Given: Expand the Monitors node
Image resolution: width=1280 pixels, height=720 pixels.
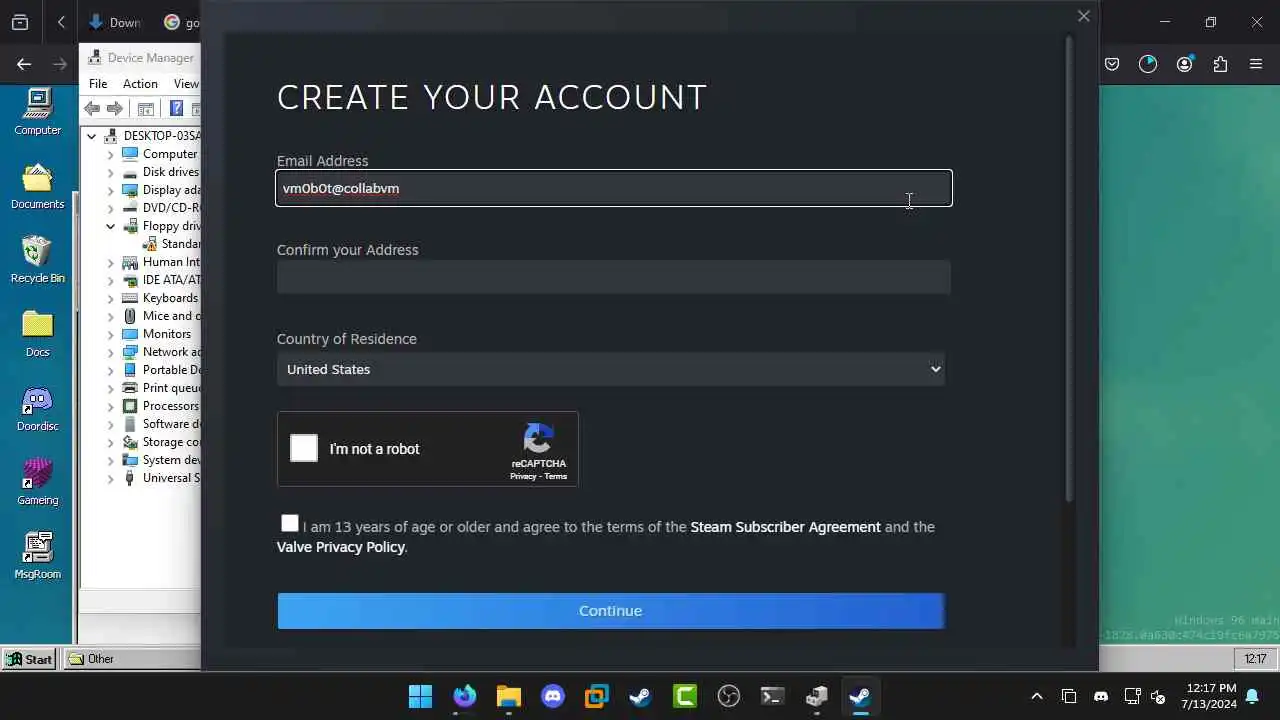Looking at the screenshot, I should (x=111, y=334).
